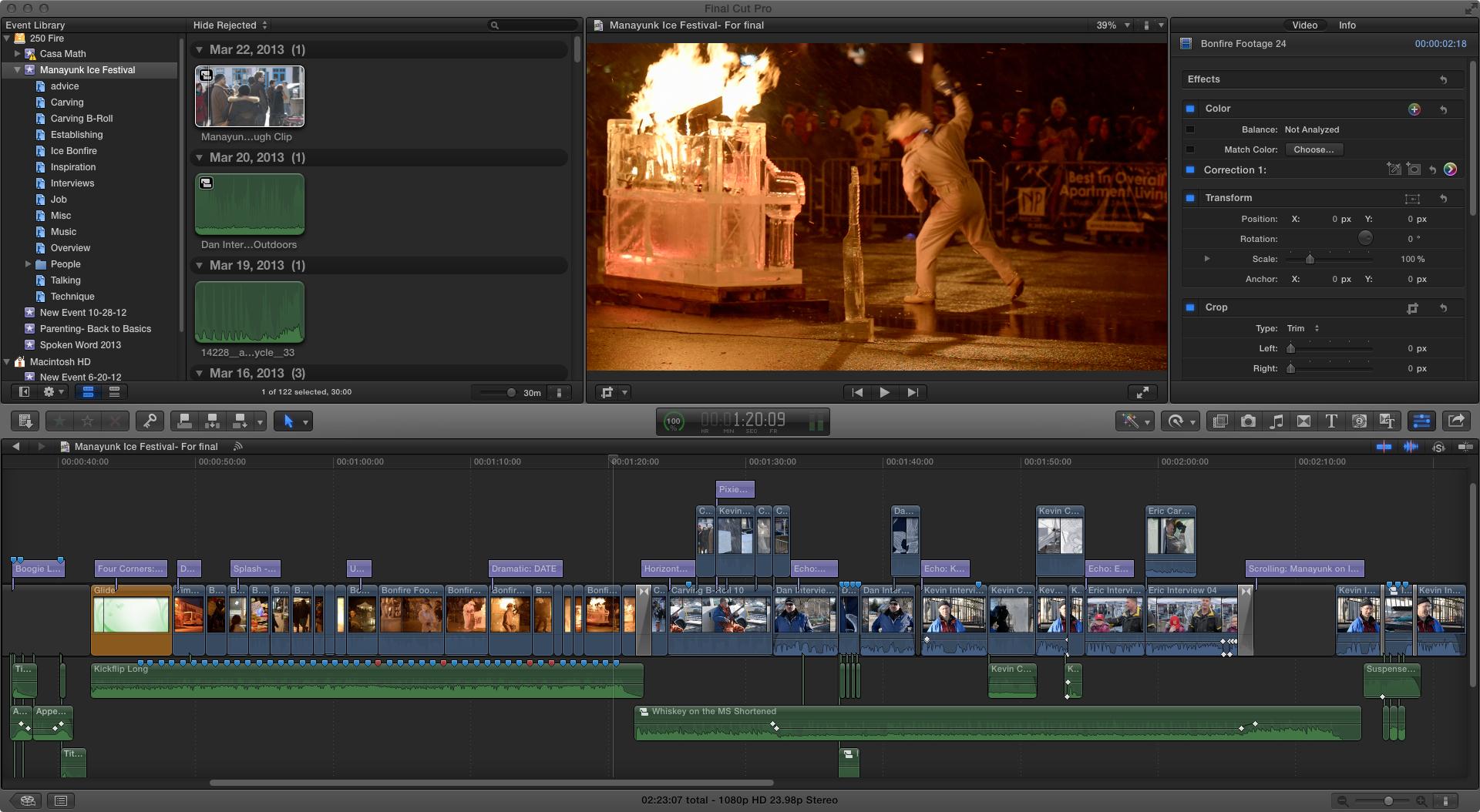The width and height of the screenshot is (1480, 812).
Task: Open the select tool arrow dropdown
Action: (305, 421)
